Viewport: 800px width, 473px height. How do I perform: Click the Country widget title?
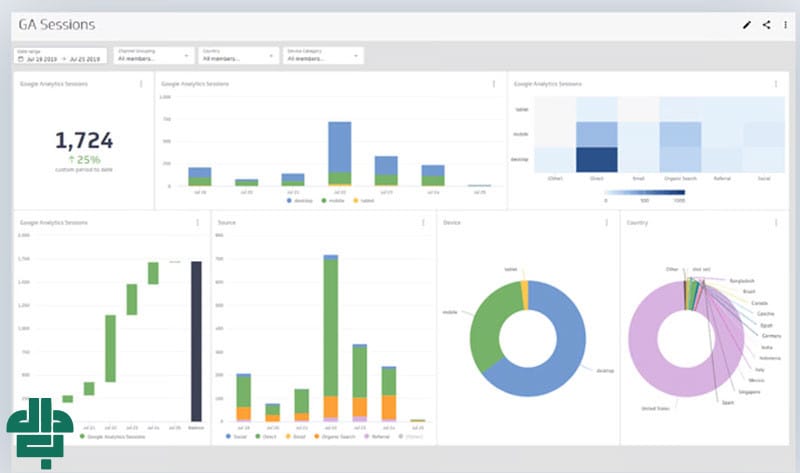(637, 222)
